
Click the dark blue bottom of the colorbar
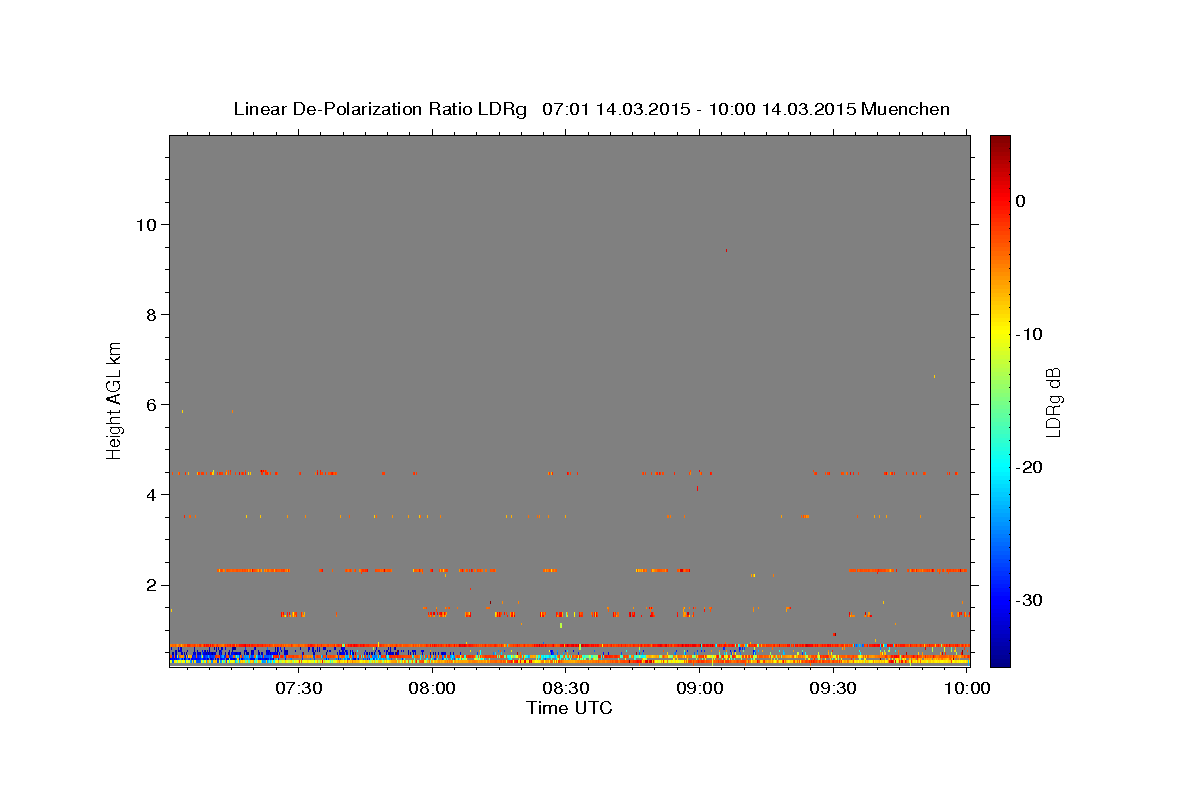(1000, 655)
